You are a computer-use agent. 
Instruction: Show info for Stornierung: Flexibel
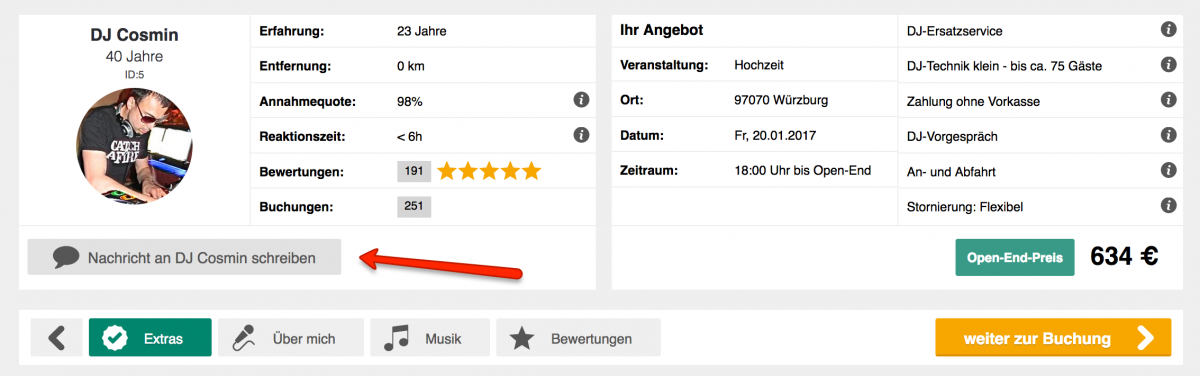pyautogui.click(x=1167, y=205)
